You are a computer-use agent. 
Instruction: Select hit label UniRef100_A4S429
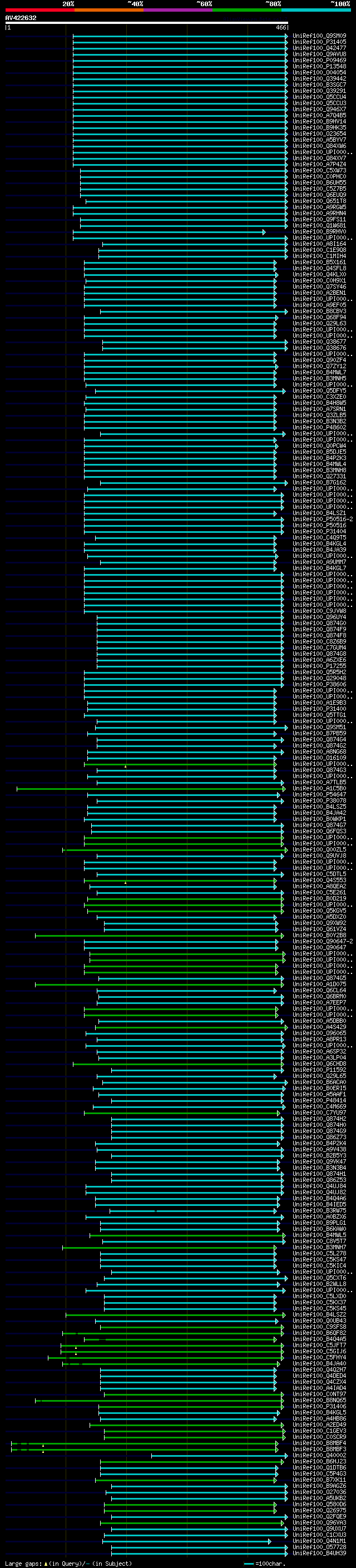319,1027
